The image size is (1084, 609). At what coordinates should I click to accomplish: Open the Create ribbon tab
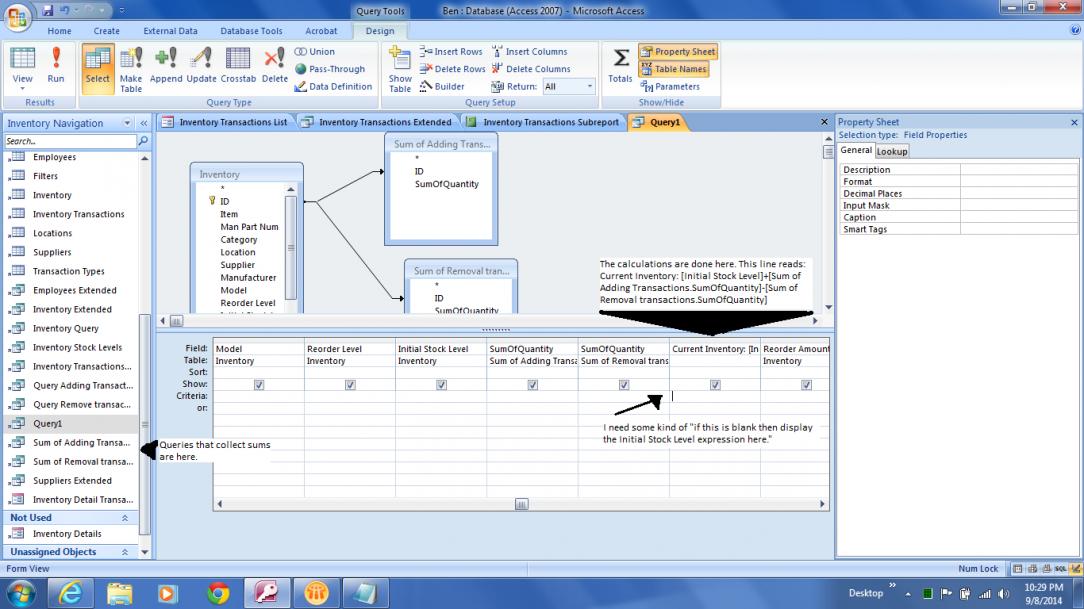(x=106, y=31)
